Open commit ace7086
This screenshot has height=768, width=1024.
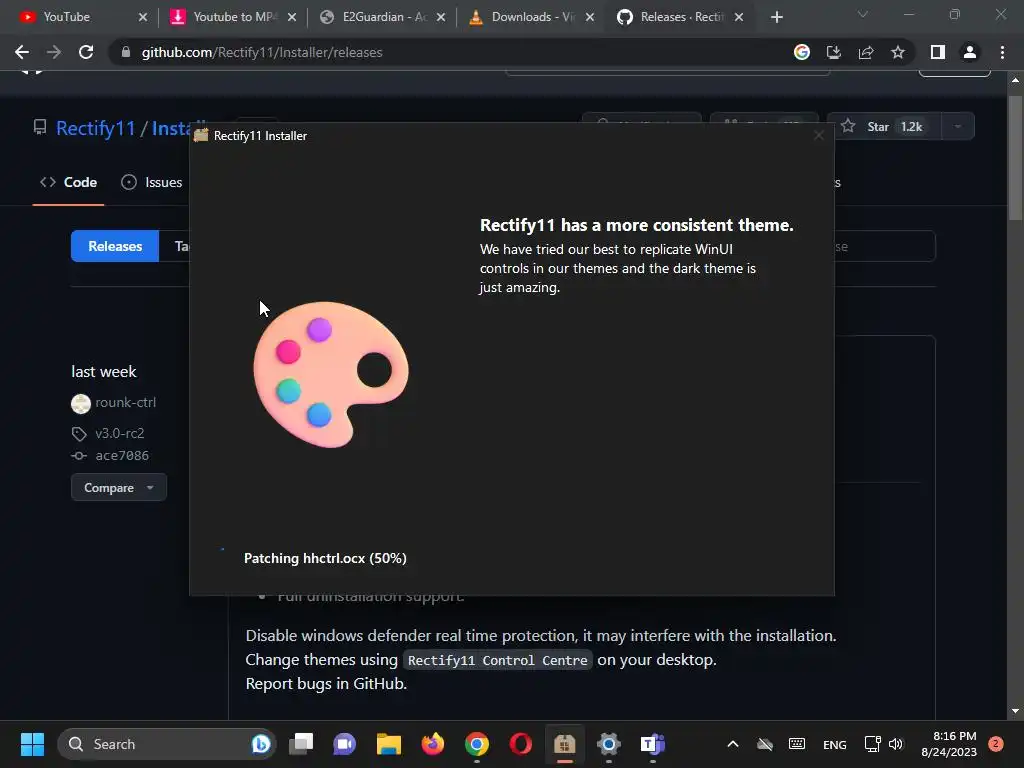122,455
